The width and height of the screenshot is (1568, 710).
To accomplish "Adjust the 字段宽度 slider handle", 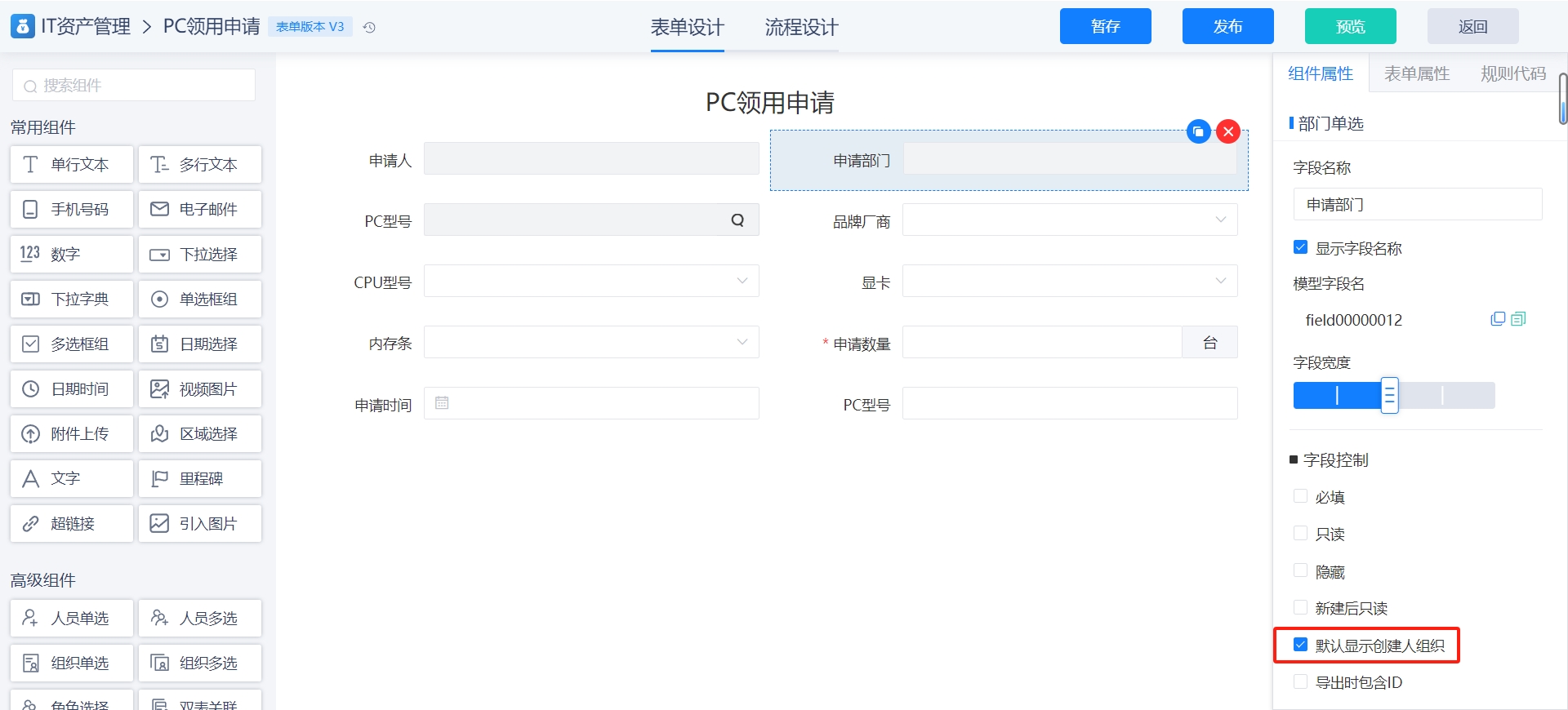I will click(1389, 396).
